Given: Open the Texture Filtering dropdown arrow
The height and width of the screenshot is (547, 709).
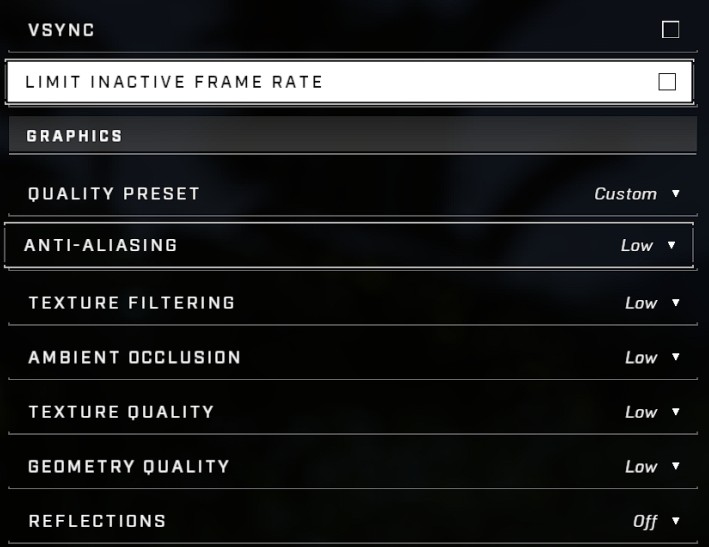Looking at the screenshot, I should (676, 303).
